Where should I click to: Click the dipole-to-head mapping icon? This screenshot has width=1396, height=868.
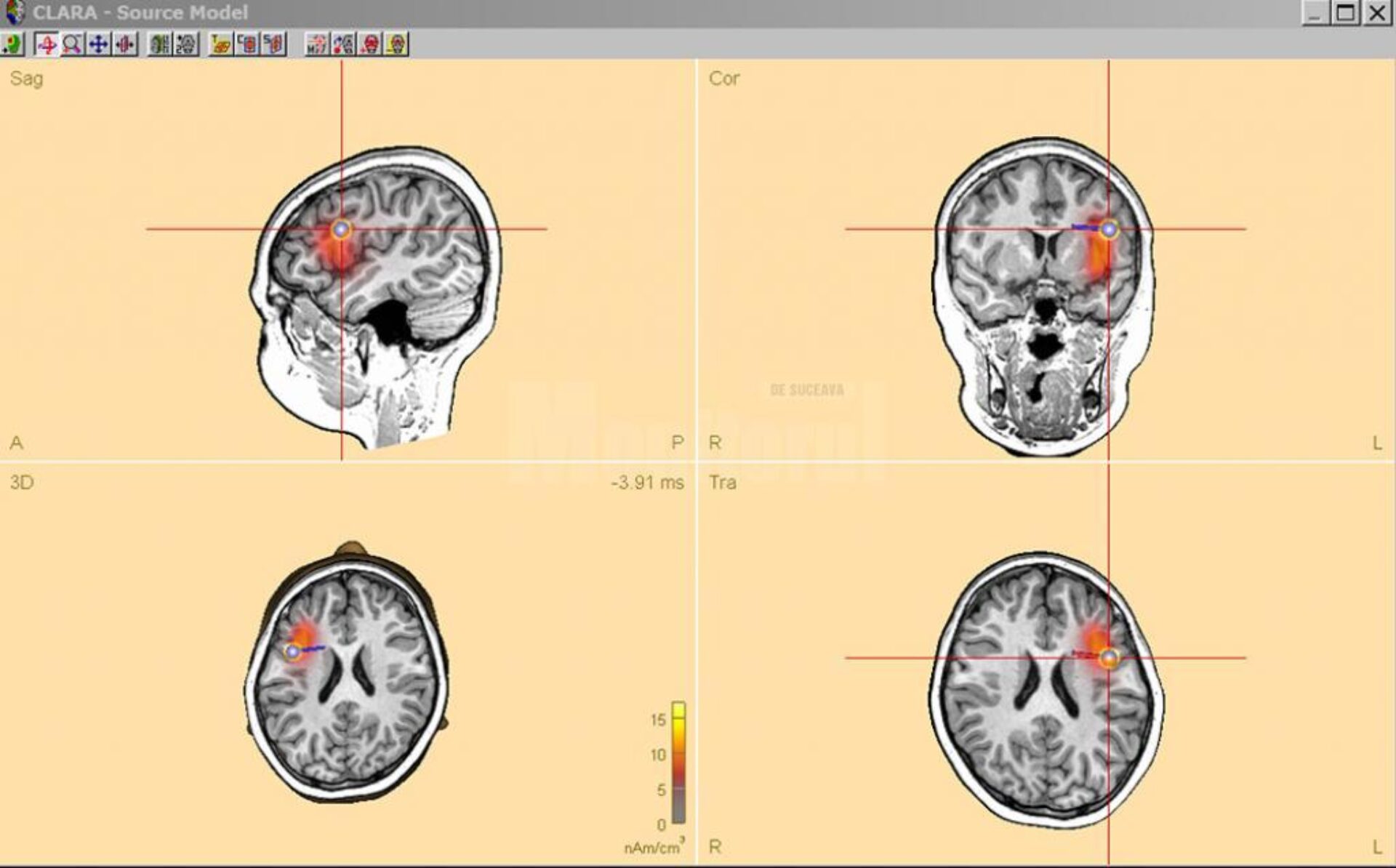(x=343, y=44)
